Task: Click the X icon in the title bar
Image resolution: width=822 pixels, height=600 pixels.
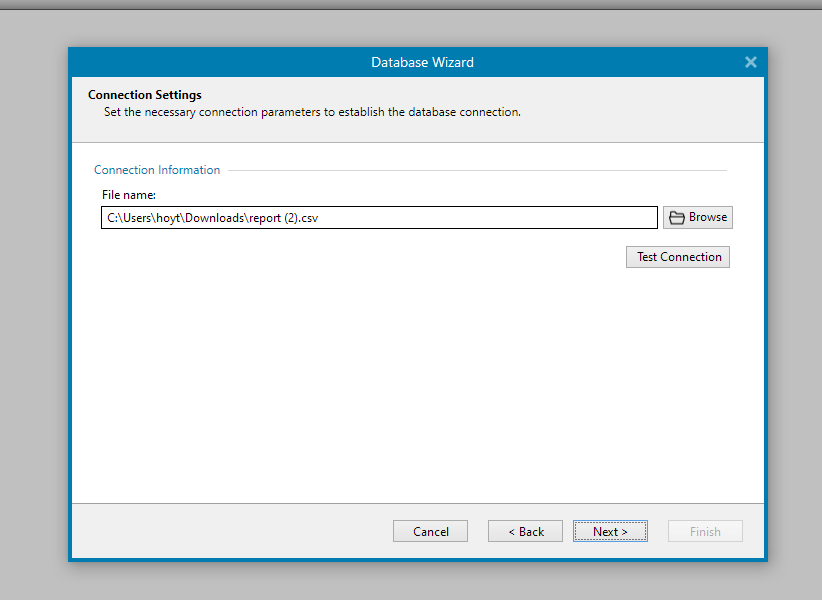Action: coord(751,62)
